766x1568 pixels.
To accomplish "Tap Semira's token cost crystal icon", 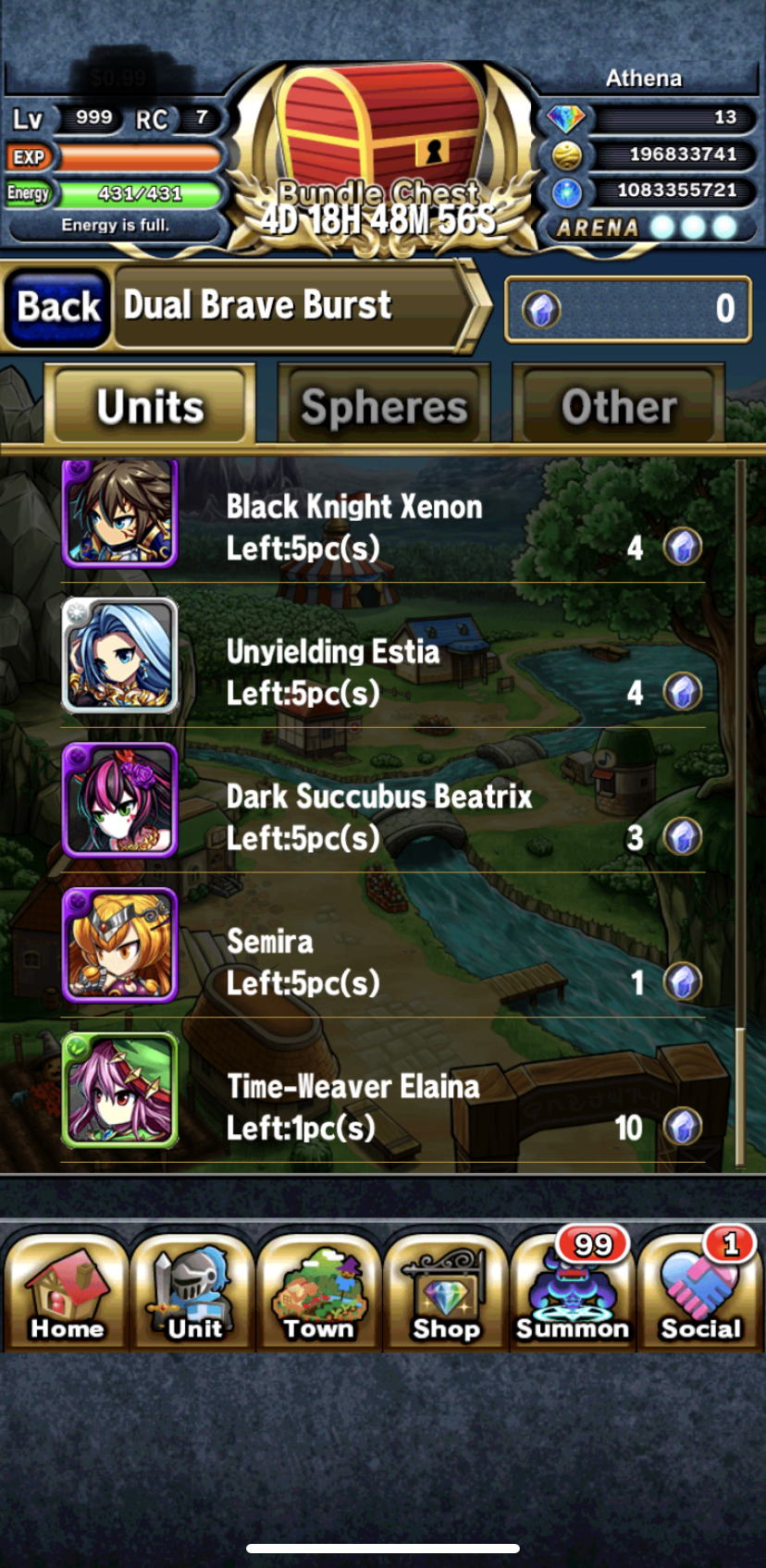I will coord(683,982).
